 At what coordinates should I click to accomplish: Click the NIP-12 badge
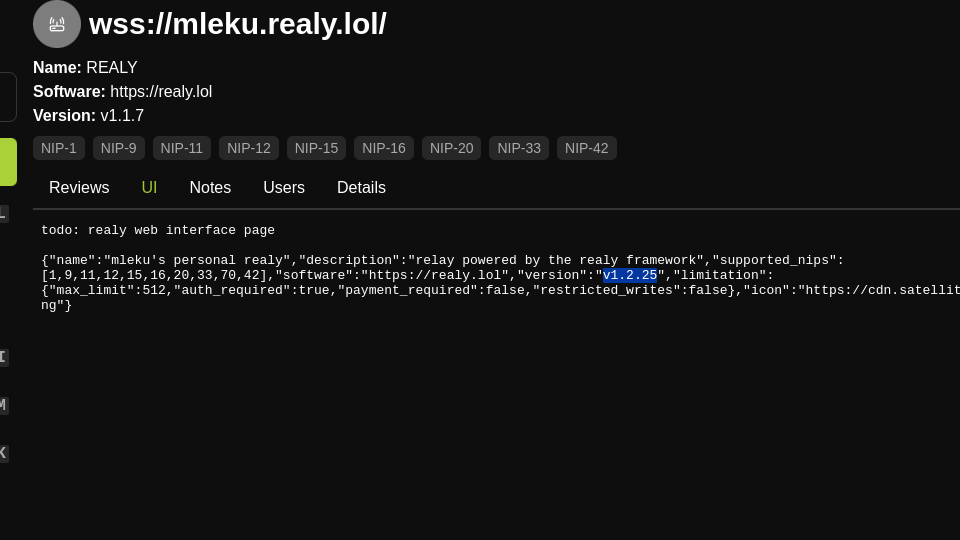[249, 148]
